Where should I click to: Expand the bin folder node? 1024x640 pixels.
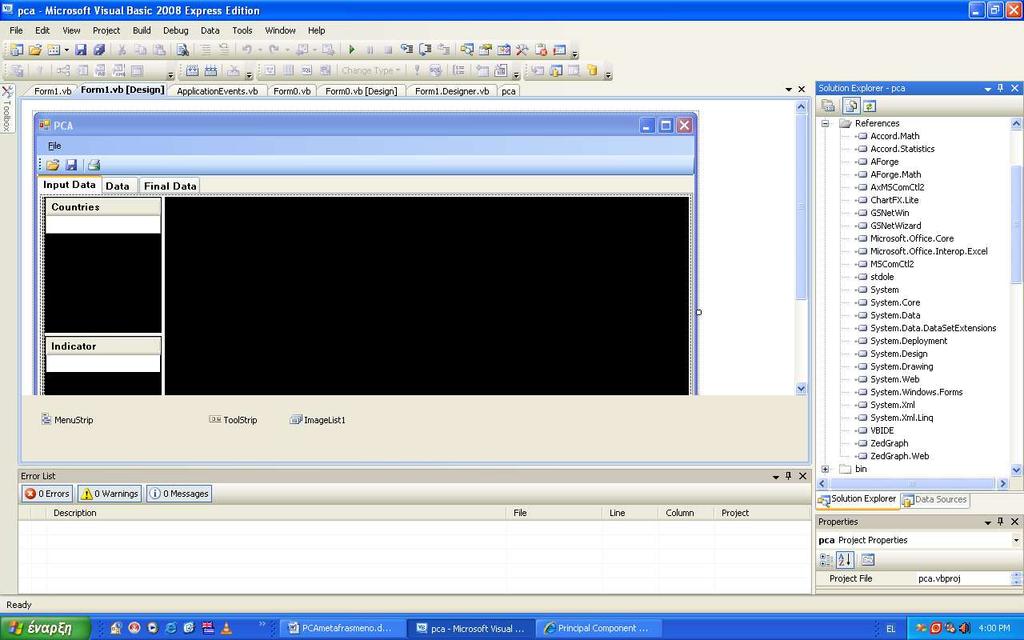[825, 469]
